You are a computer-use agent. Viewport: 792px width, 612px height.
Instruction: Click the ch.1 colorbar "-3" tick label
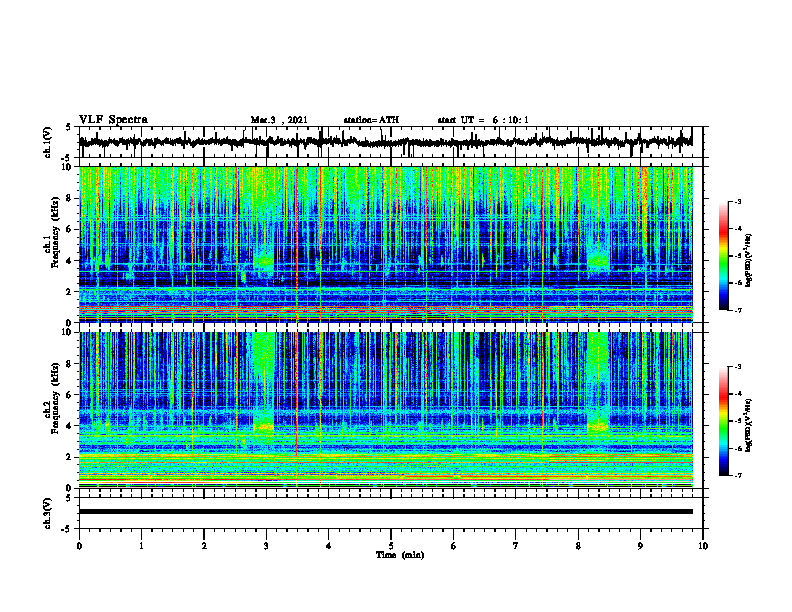(x=737, y=202)
